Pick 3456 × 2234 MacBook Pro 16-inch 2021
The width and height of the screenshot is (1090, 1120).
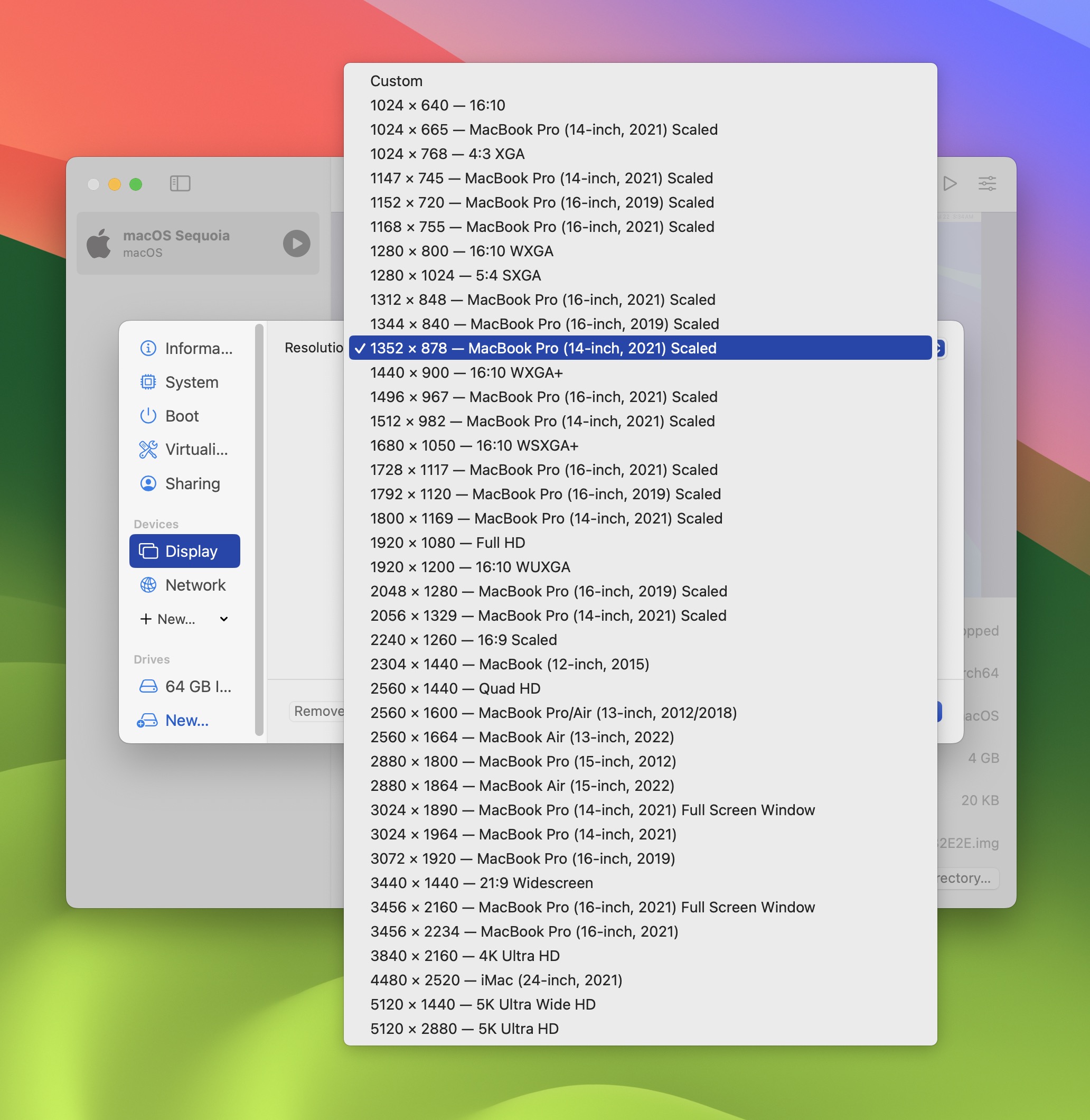click(x=640, y=931)
